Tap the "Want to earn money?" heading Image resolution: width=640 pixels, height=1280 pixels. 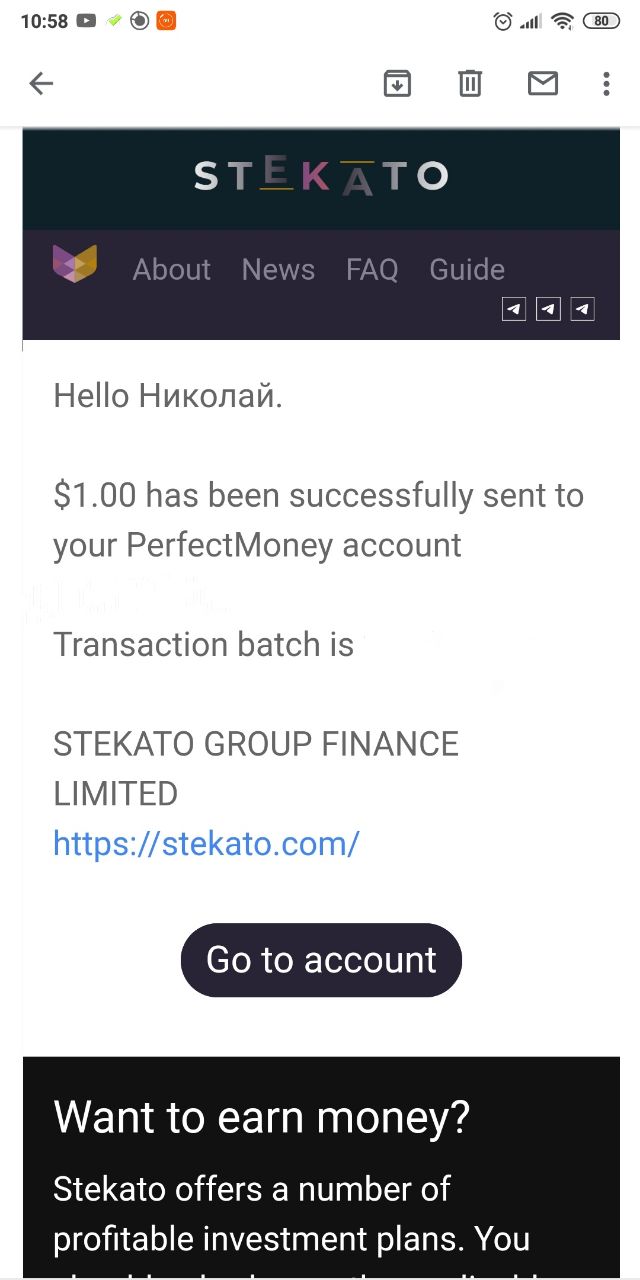261,1116
